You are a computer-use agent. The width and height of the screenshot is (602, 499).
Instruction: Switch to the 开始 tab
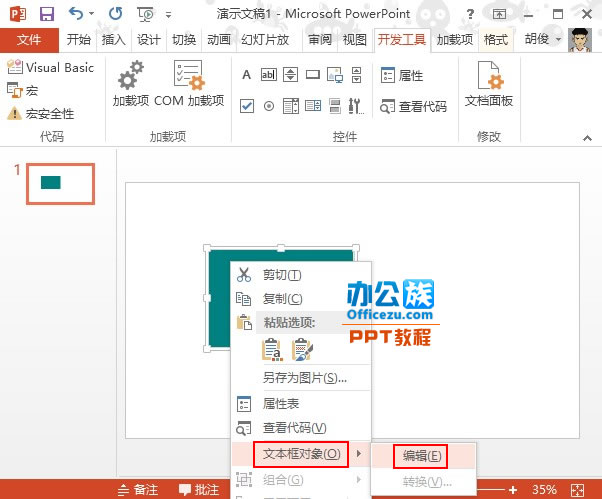coord(79,40)
